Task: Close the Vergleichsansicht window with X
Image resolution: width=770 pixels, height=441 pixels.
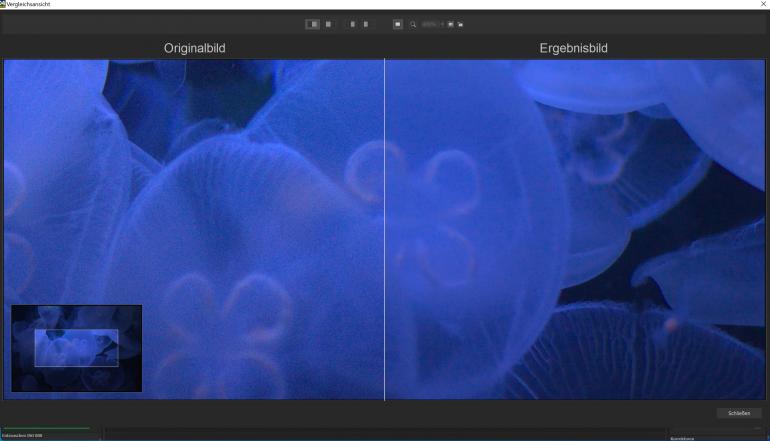Action: [764, 4]
